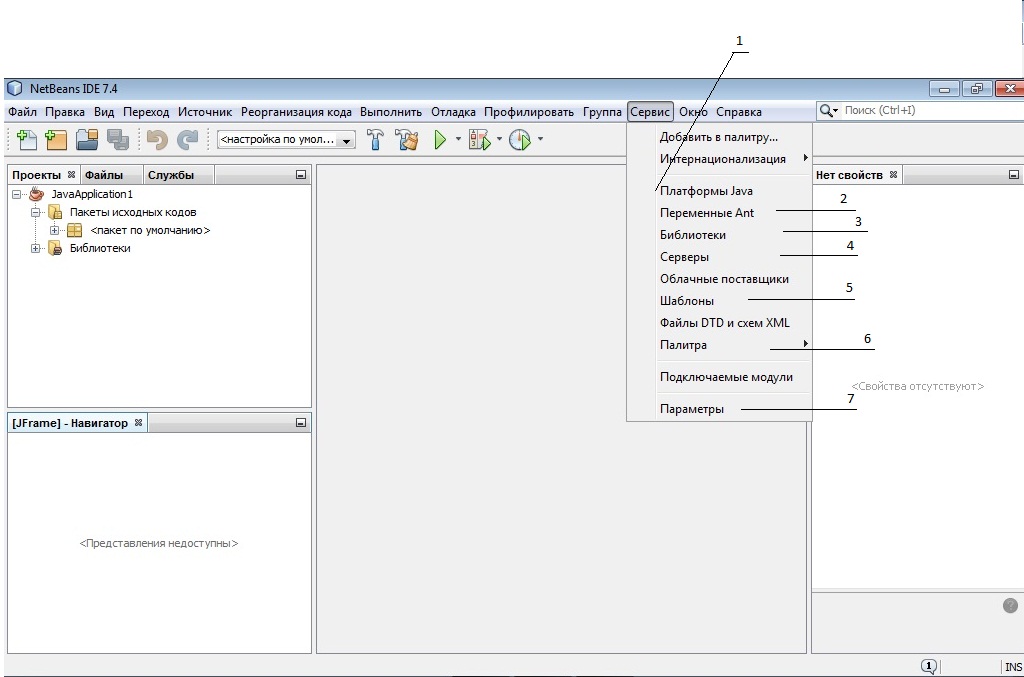
Task: Collapse the JavaApplication1 project node
Action: click(x=17, y=195)
